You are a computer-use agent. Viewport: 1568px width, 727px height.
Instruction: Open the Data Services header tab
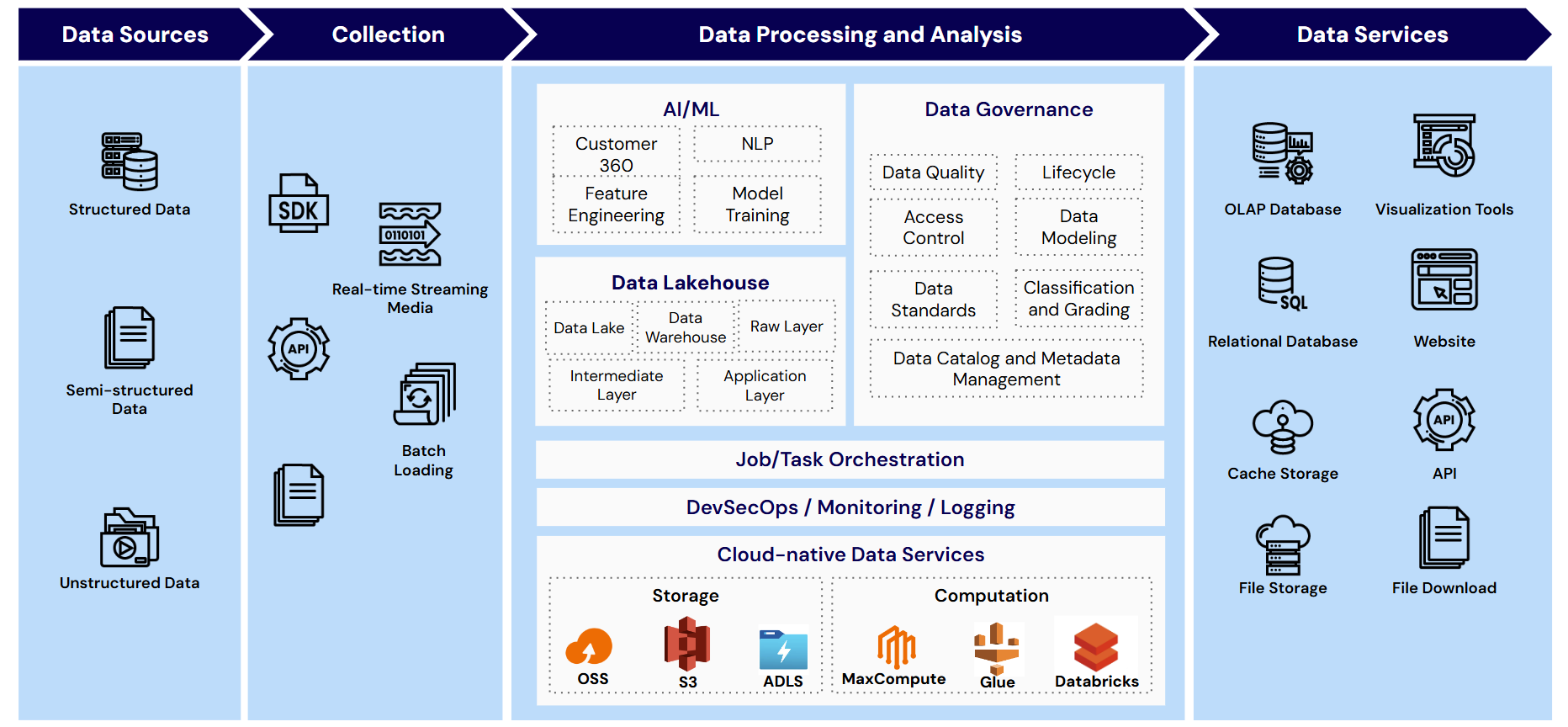click(1371, 34)
